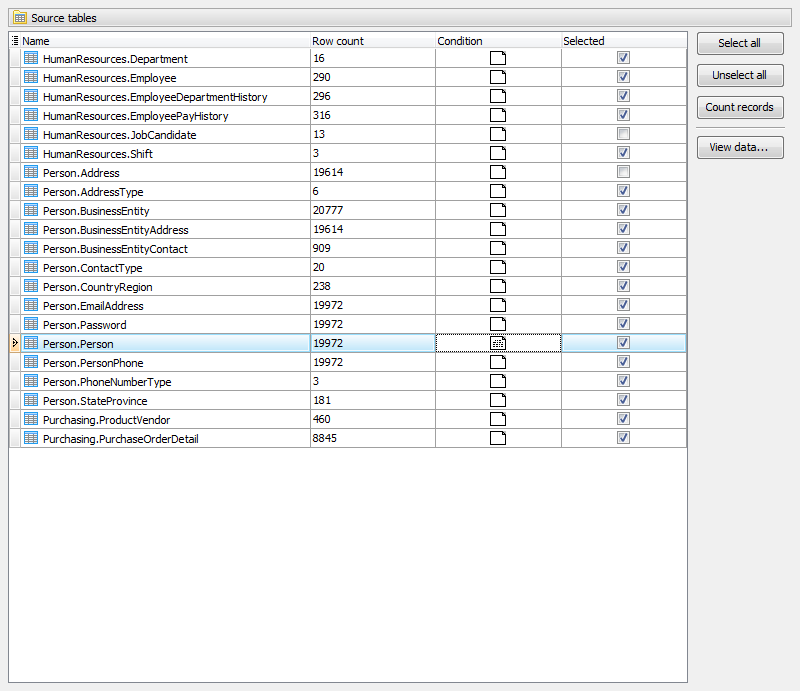The width and height of the screenshot is (800, 691).
Task: Click the Unselect all button
Action: 740,75
